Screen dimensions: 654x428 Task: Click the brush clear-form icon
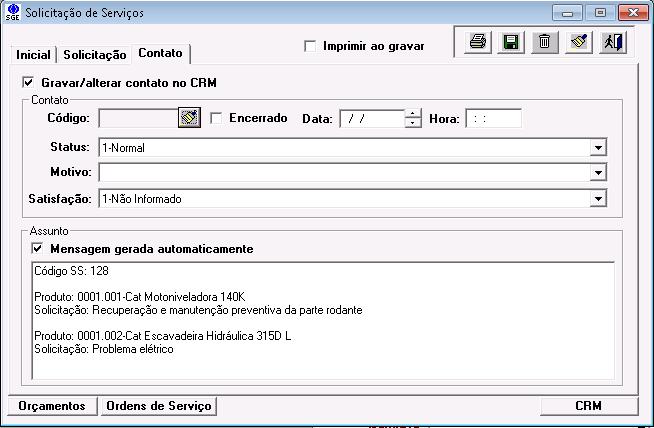pyautogui.click(x=578, y=43)
